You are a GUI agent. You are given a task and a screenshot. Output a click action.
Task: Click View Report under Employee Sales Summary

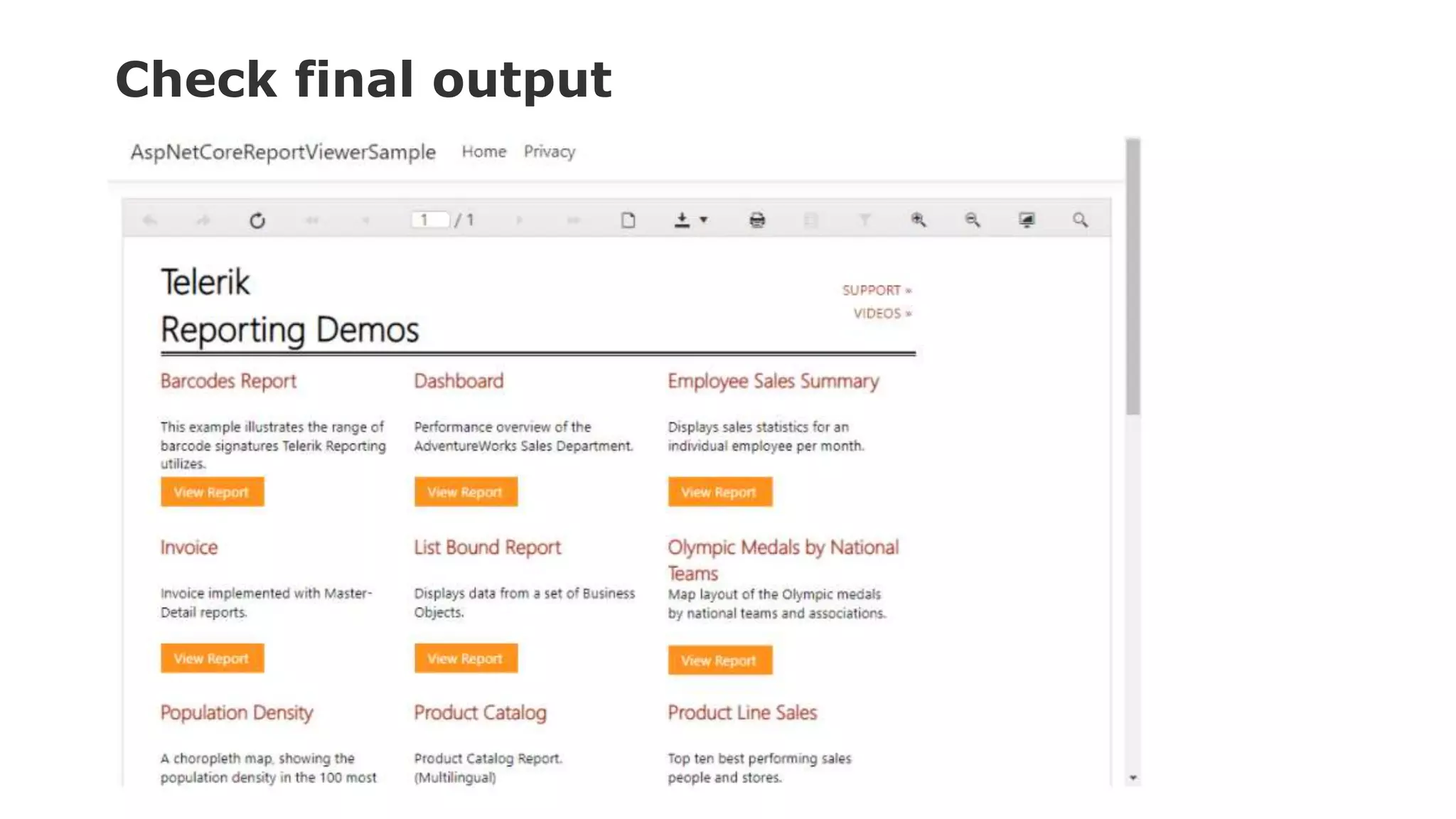[719, 492]
